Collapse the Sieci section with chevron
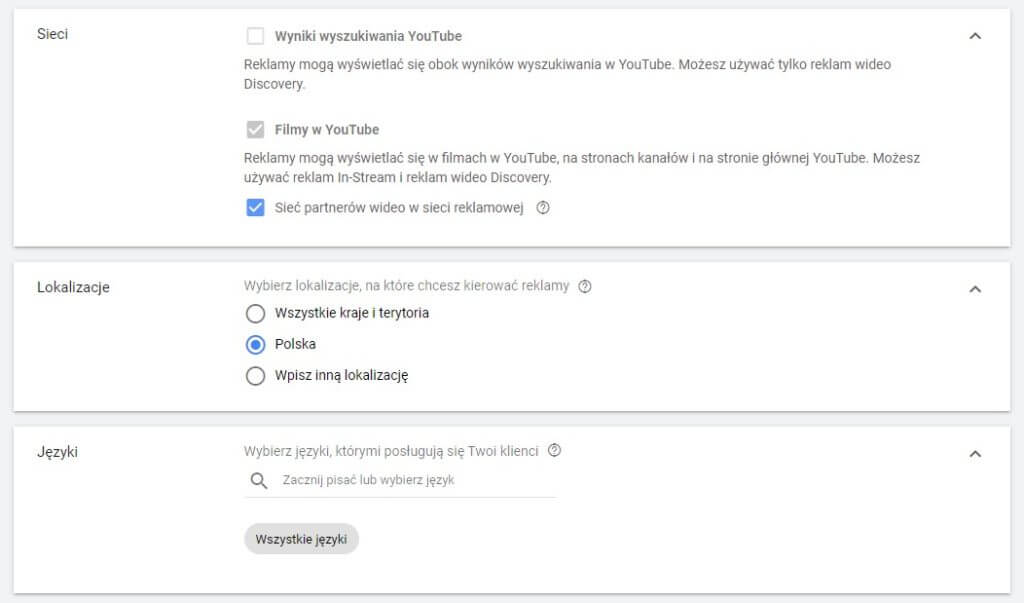Viewport: 1024px width, 603px height. (x=976, y=36)
